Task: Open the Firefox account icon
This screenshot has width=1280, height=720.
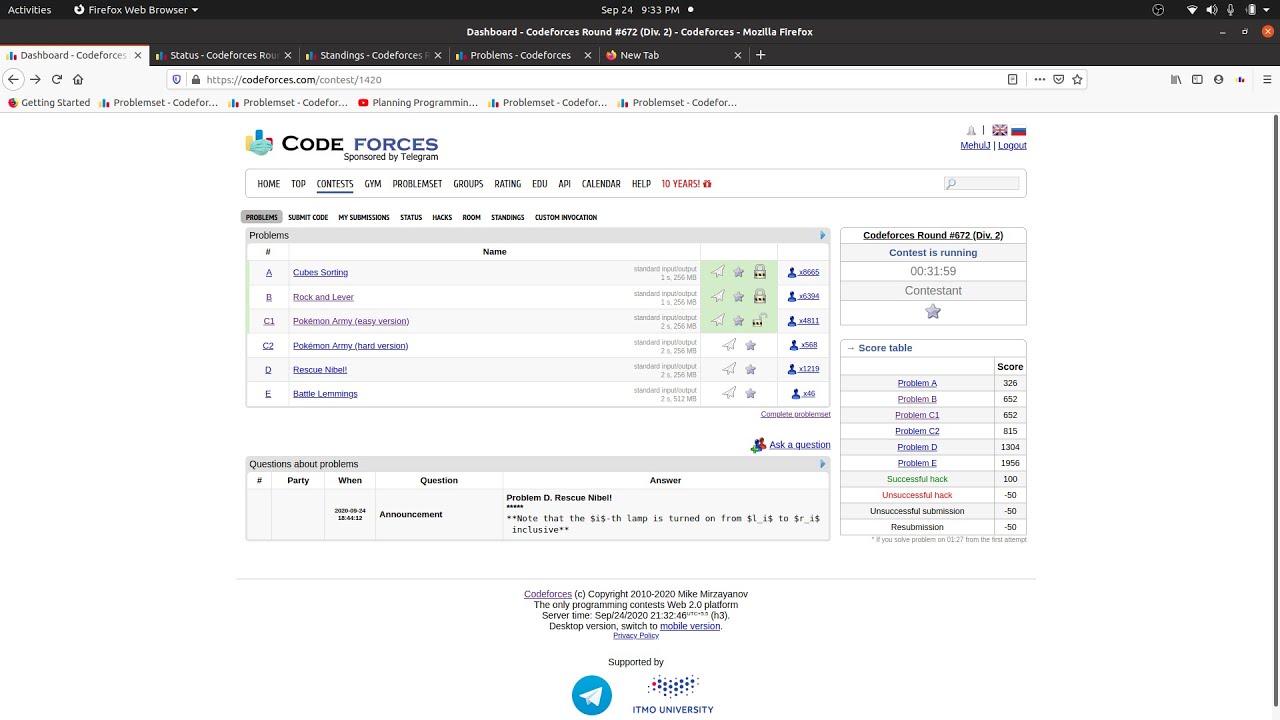Action: click(x=1218, y=79)
